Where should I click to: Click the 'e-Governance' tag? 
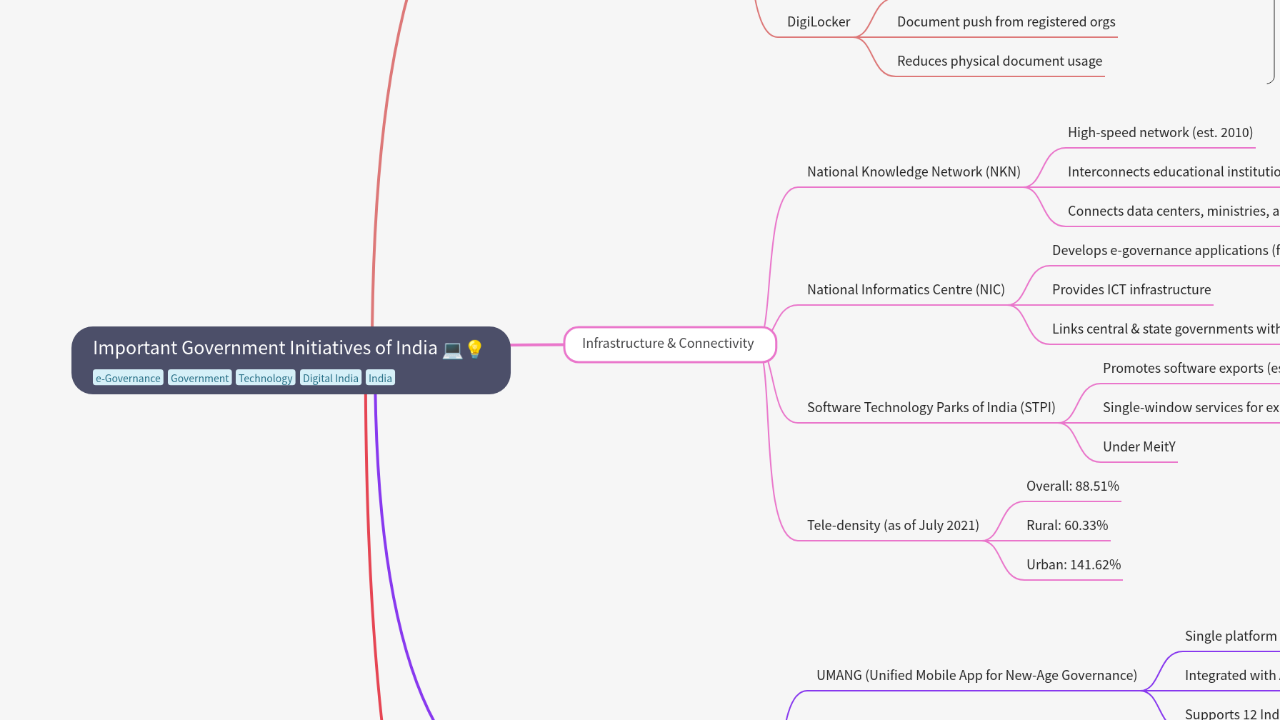128,378
